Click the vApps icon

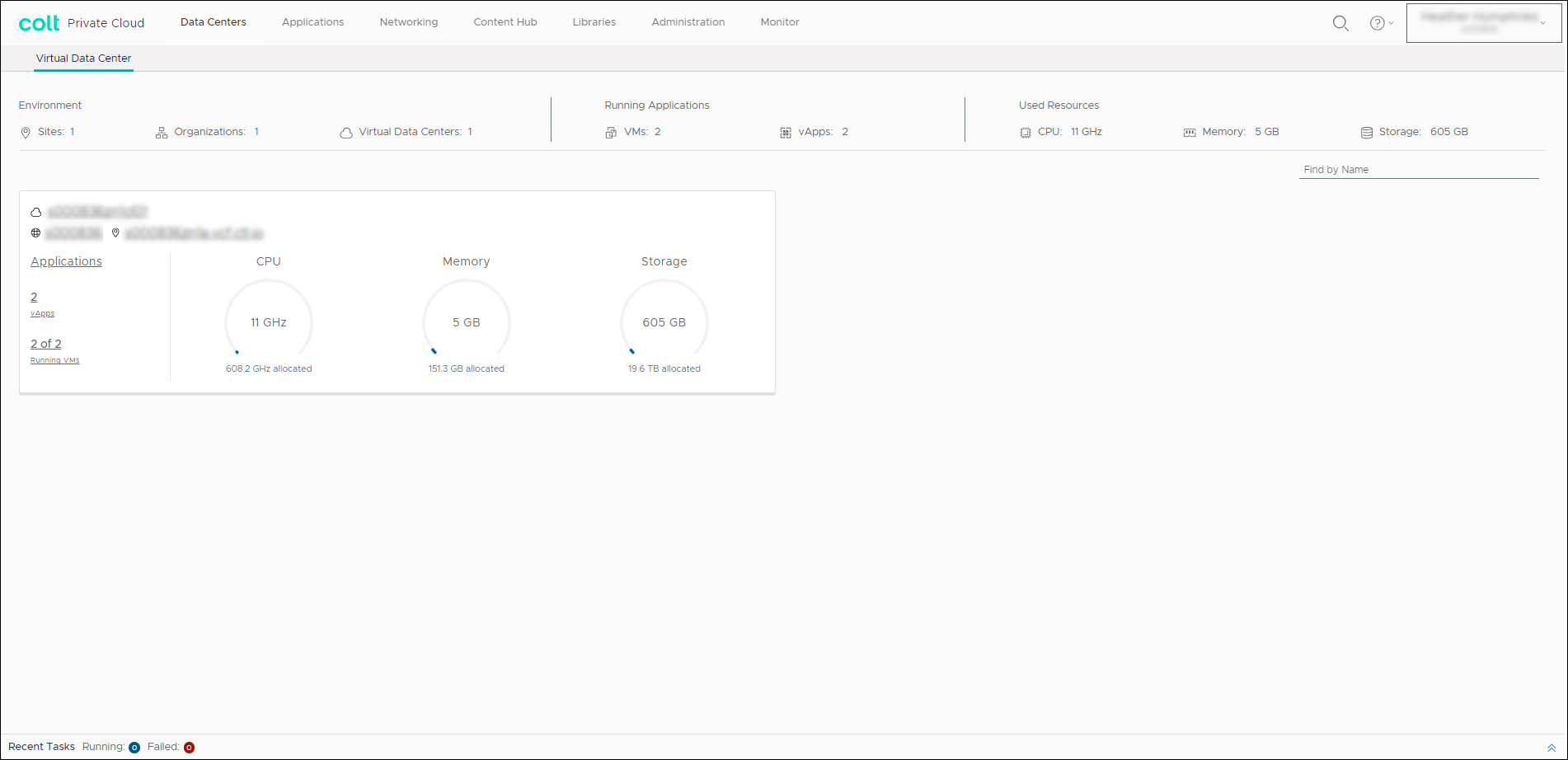[x=786, y=133]
